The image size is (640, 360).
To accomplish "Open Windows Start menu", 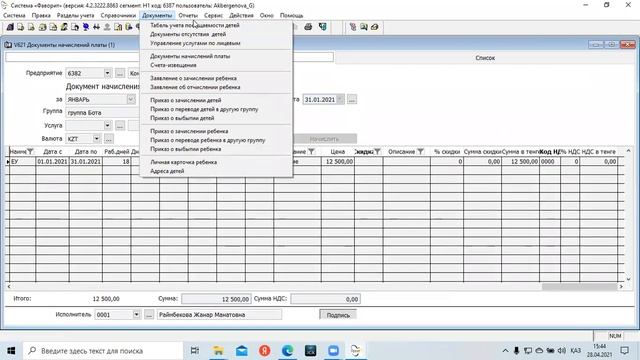I will point(11,351).
